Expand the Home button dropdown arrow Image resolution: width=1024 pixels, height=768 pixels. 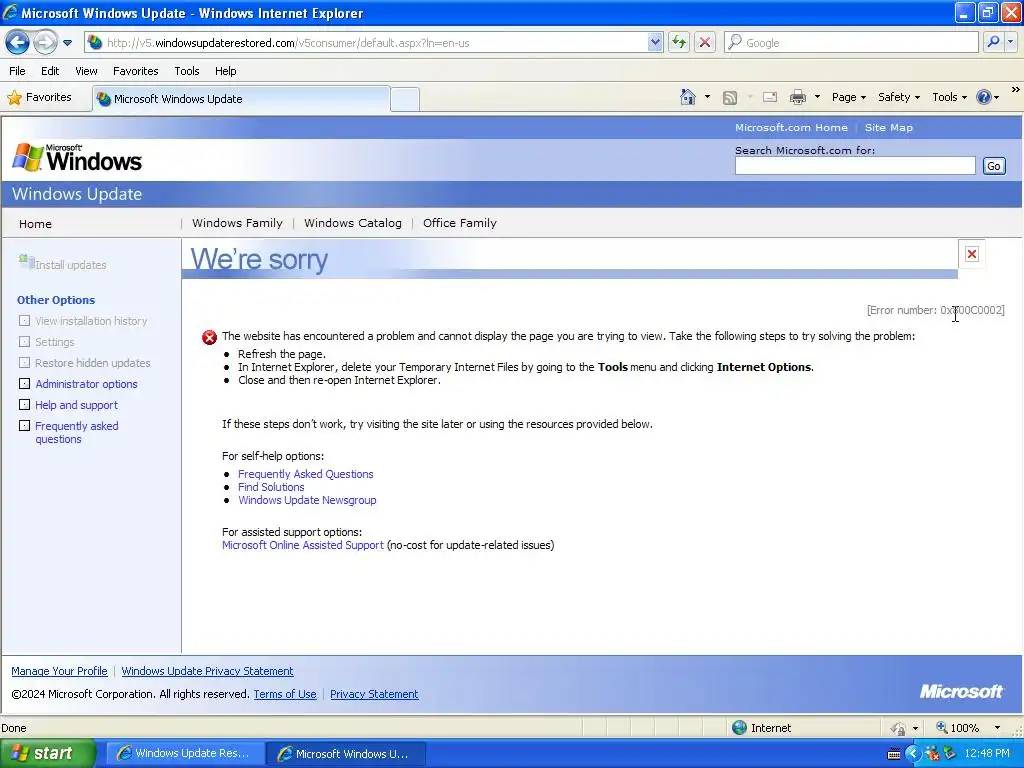click(x=707, y=97)
